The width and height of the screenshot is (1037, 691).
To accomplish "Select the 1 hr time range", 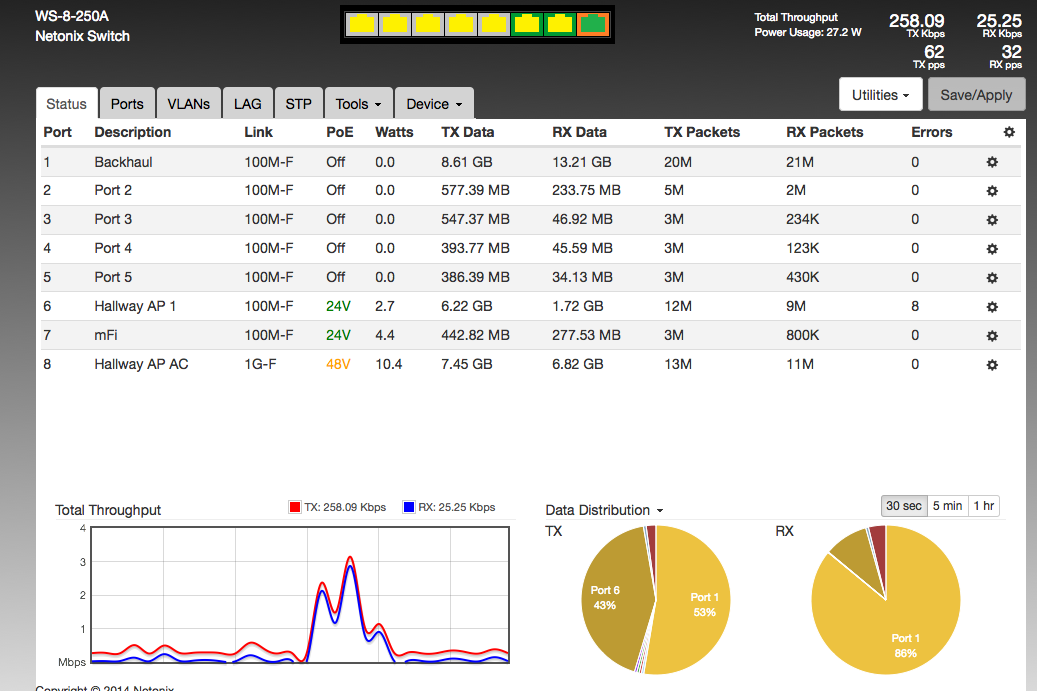I will [x=983, y=506].
